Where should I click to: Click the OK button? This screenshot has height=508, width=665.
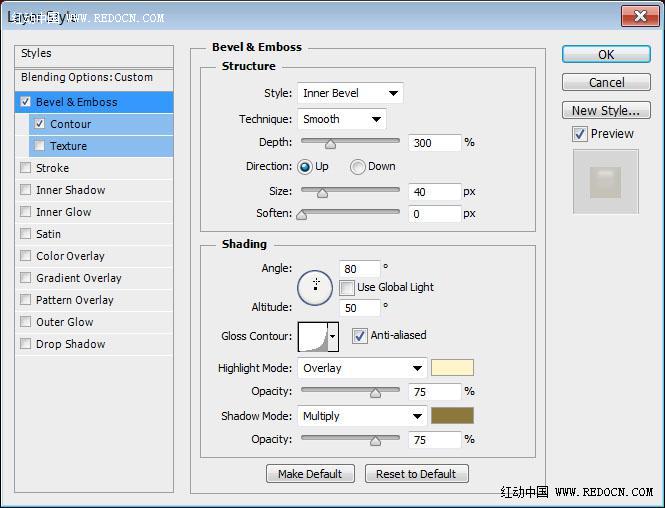pyautogui.click(x=606, y=54)
